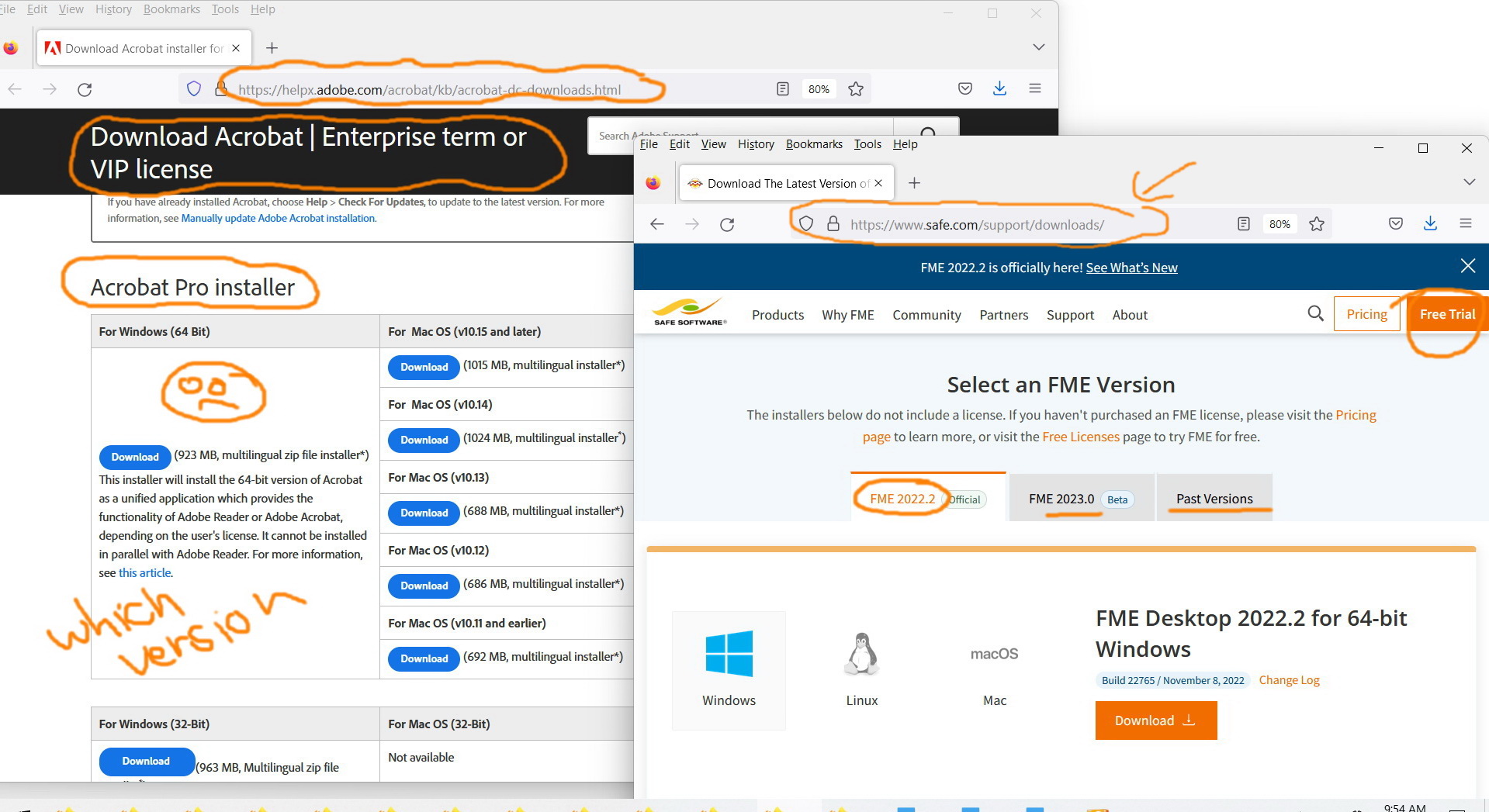Download FME Desktop 2022.2 for Windows

pyautogui.click(x=1156, y=720)
